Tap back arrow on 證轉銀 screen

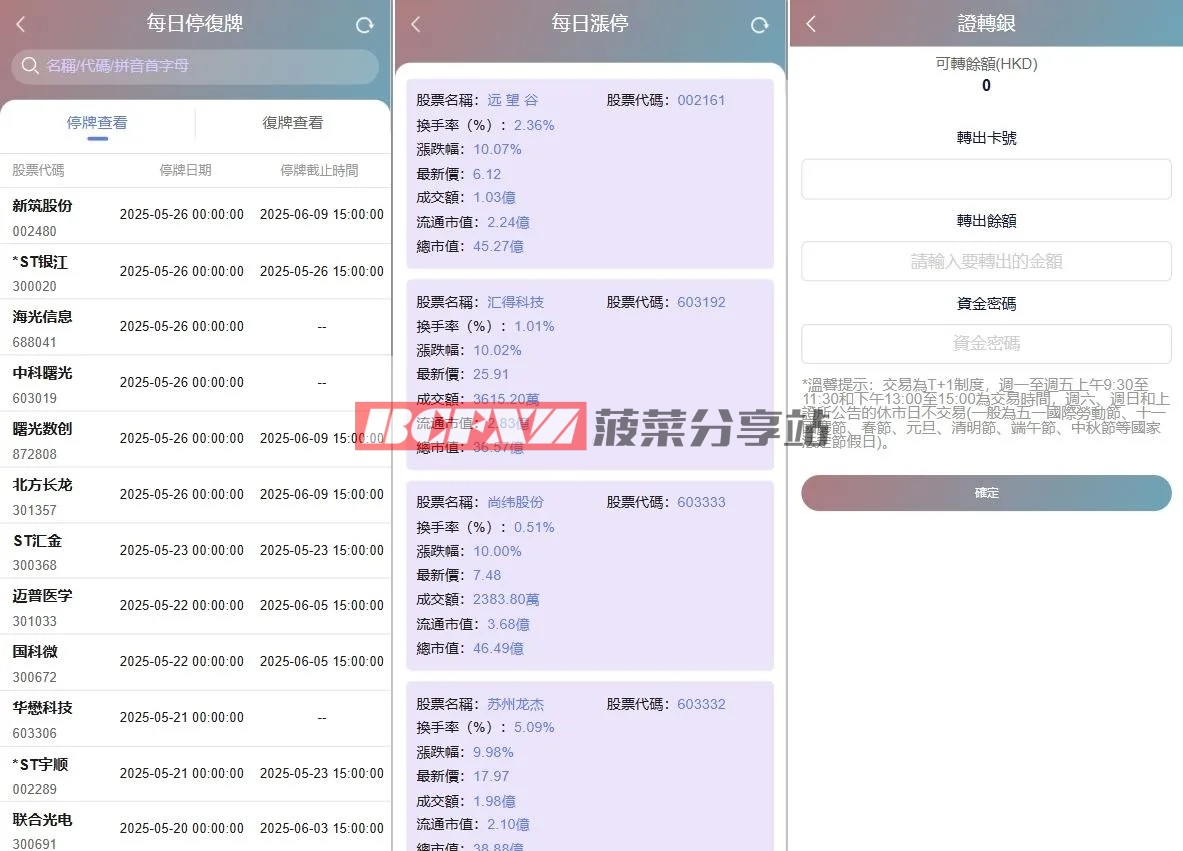(811, 24)
